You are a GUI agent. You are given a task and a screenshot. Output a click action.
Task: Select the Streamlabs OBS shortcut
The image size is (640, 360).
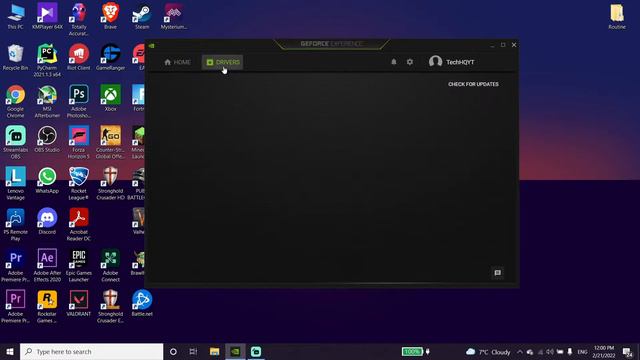pos(16,142)
